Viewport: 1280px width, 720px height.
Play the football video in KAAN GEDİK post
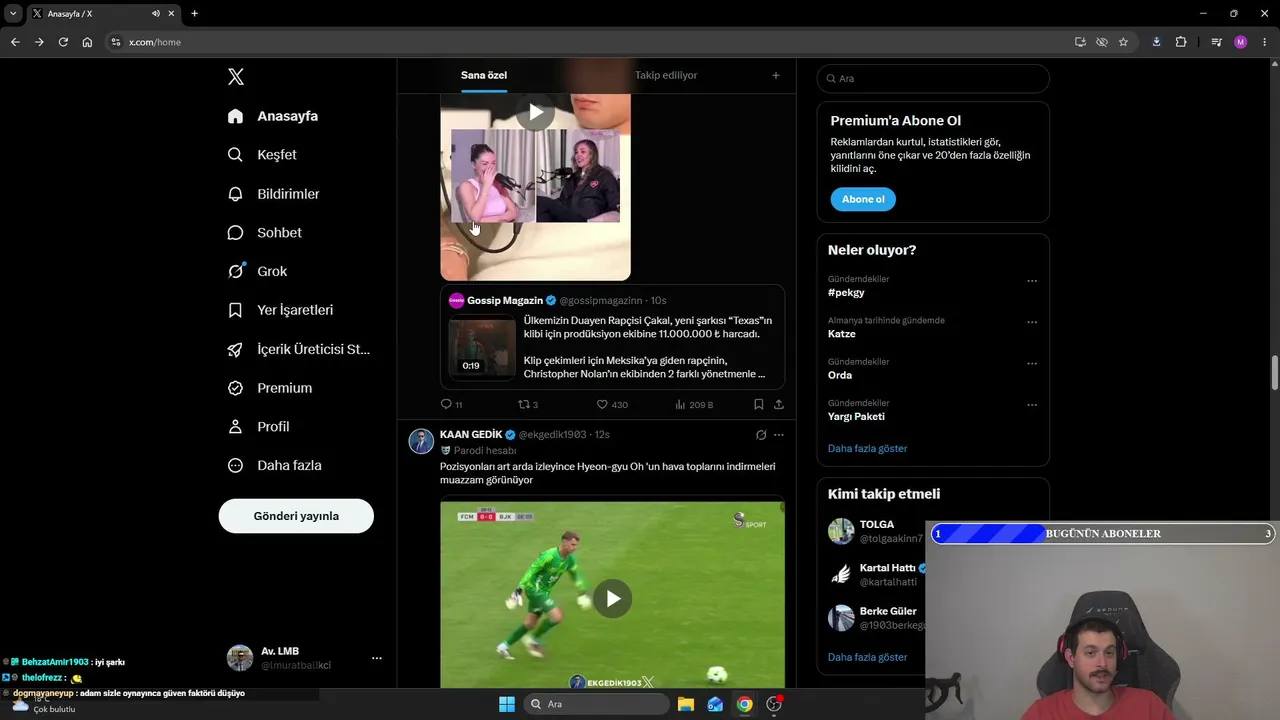(613, 598)
